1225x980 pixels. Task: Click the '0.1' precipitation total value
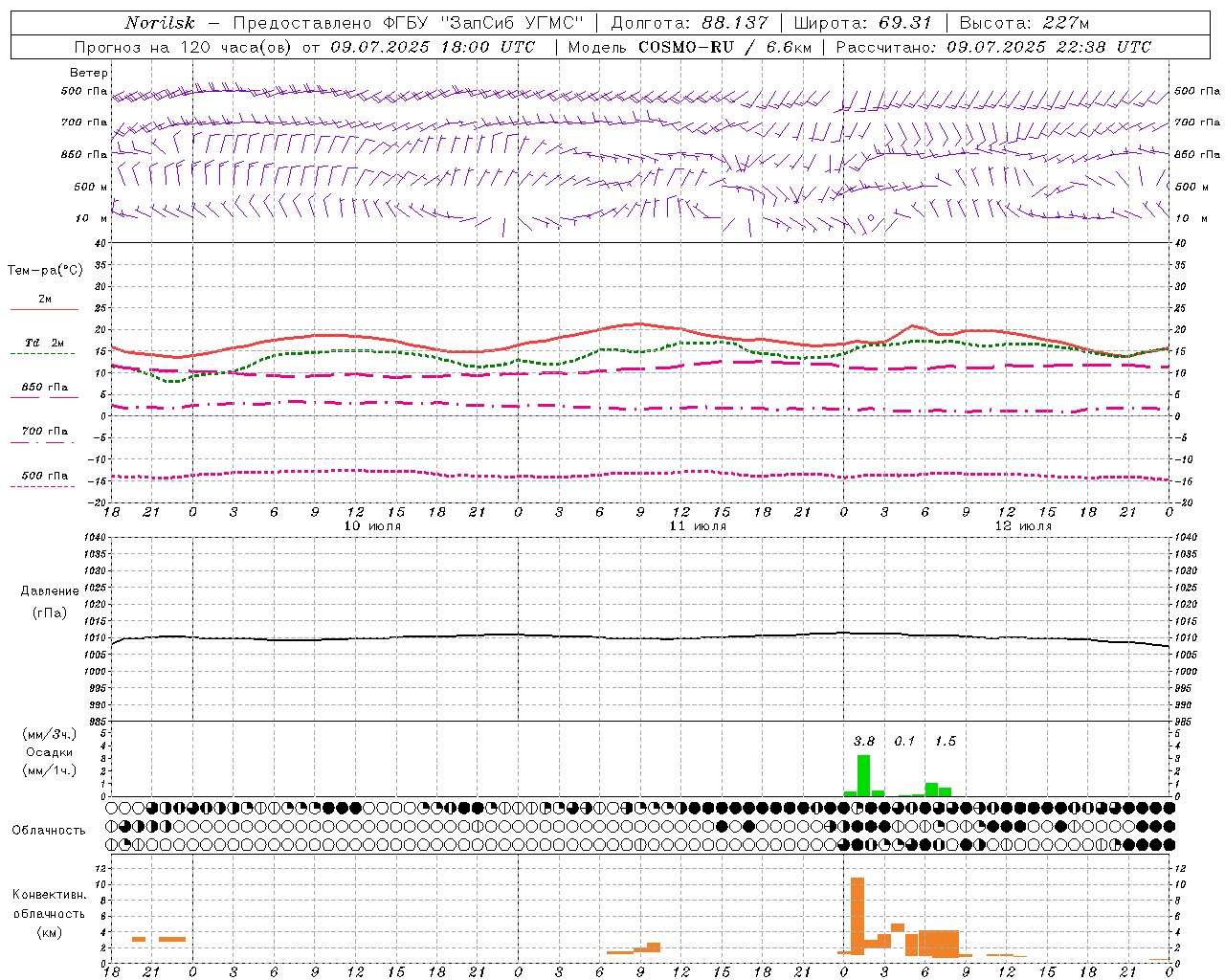pos(904,741)
